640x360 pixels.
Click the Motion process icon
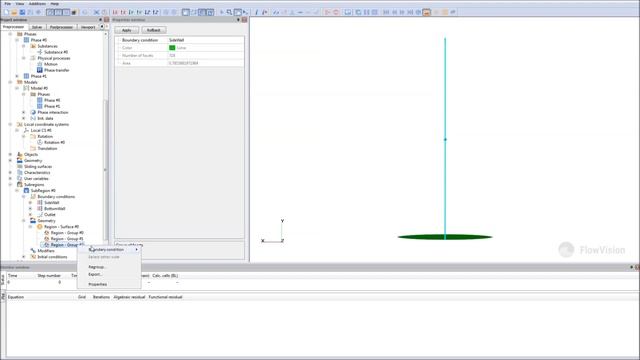click(40, 64)
